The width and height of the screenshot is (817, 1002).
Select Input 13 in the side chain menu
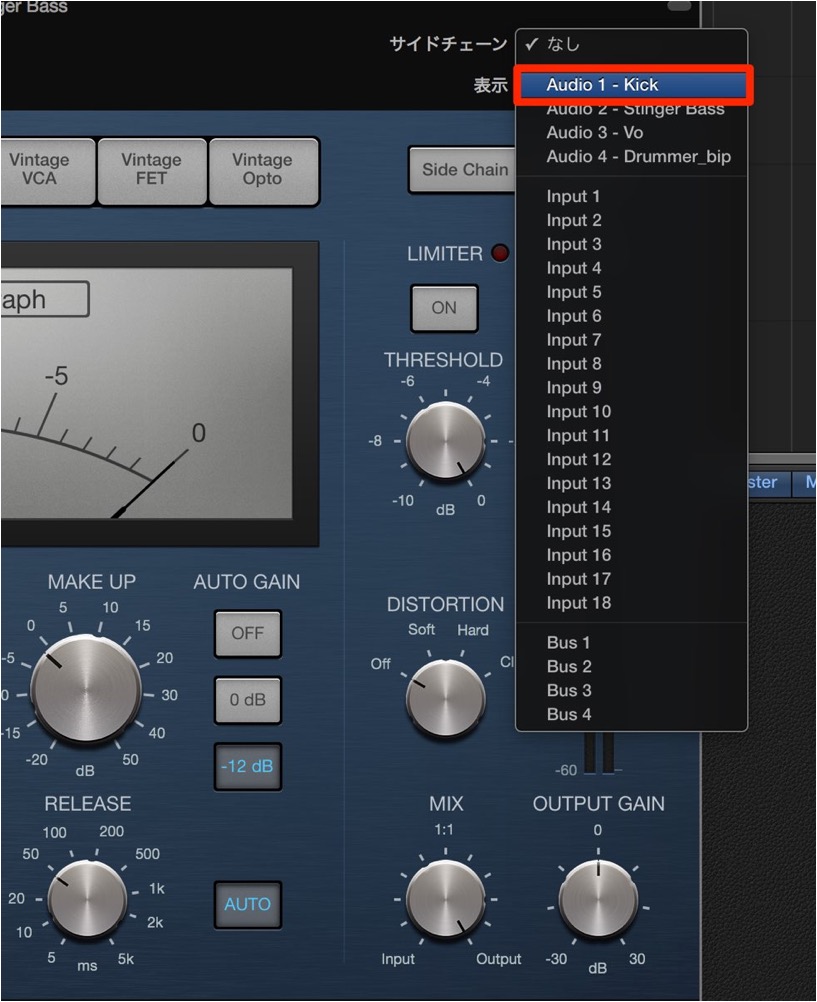[x=632, y=484]
